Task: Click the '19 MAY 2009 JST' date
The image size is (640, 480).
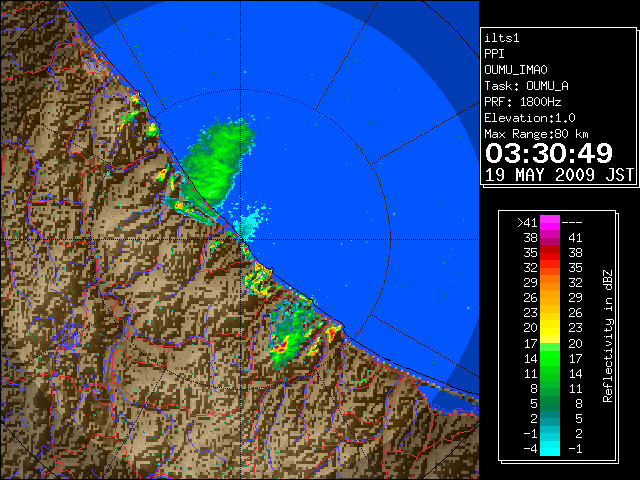Action: 560,175
